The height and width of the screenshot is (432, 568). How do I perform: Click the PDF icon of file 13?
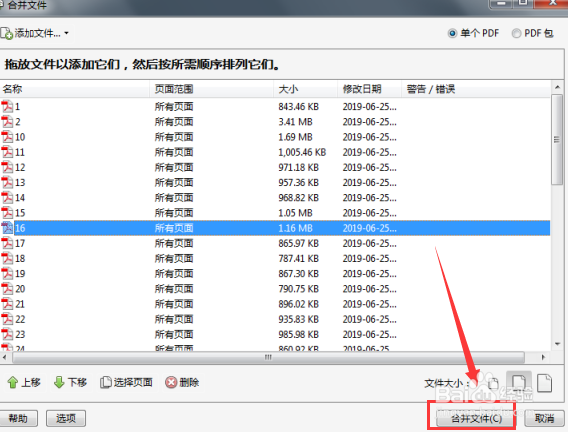pyautogui.click(x=7, y=183)
